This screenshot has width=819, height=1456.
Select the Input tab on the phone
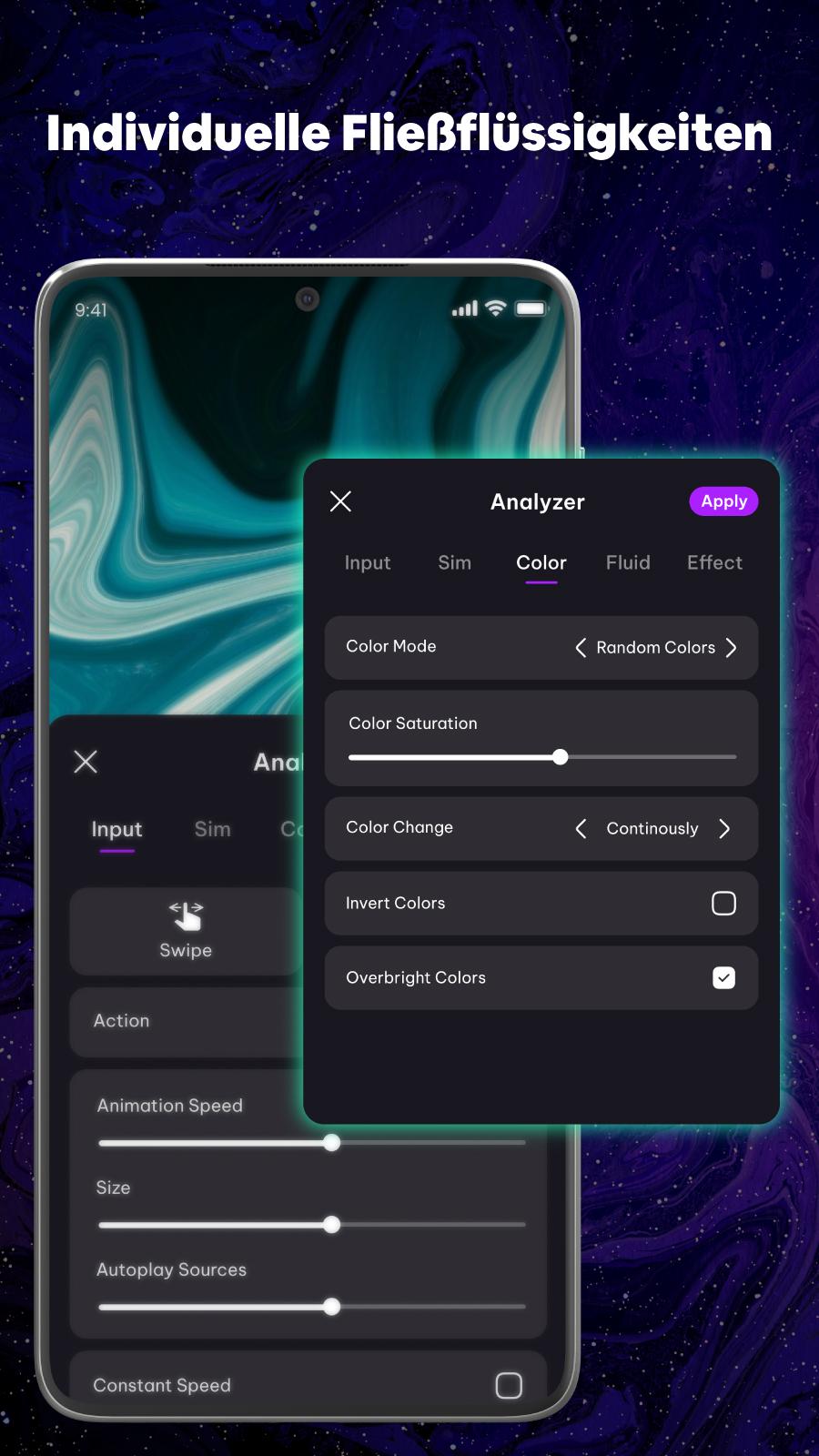tap(116, 830)
